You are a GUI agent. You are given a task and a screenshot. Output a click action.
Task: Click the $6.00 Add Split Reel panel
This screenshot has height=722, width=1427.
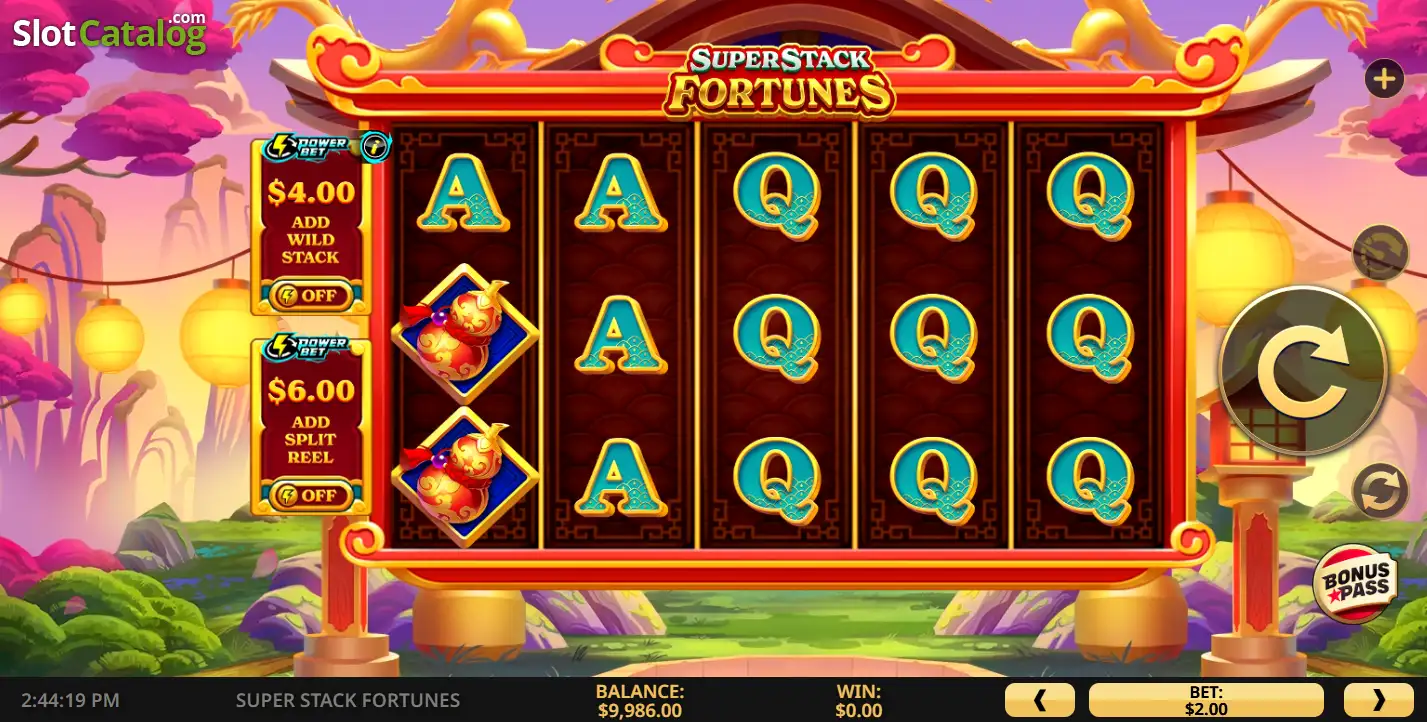311,427
